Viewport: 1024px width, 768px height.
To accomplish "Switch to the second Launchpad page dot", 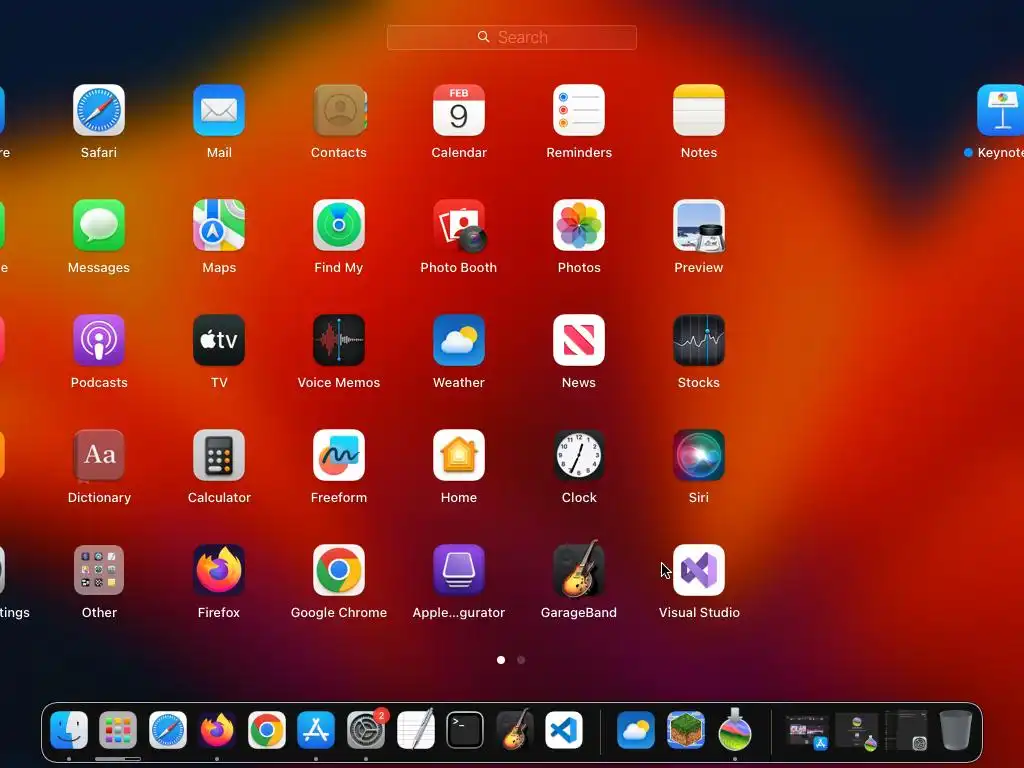I will pos(521,660).
